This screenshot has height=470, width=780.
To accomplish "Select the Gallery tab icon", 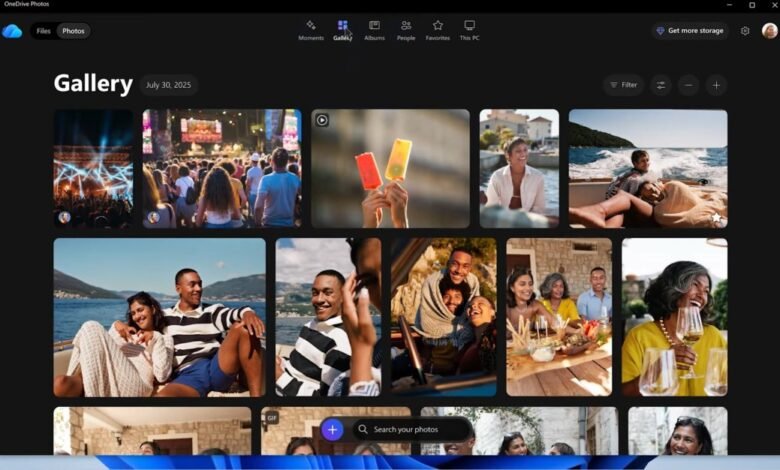I will coord(342,25).
